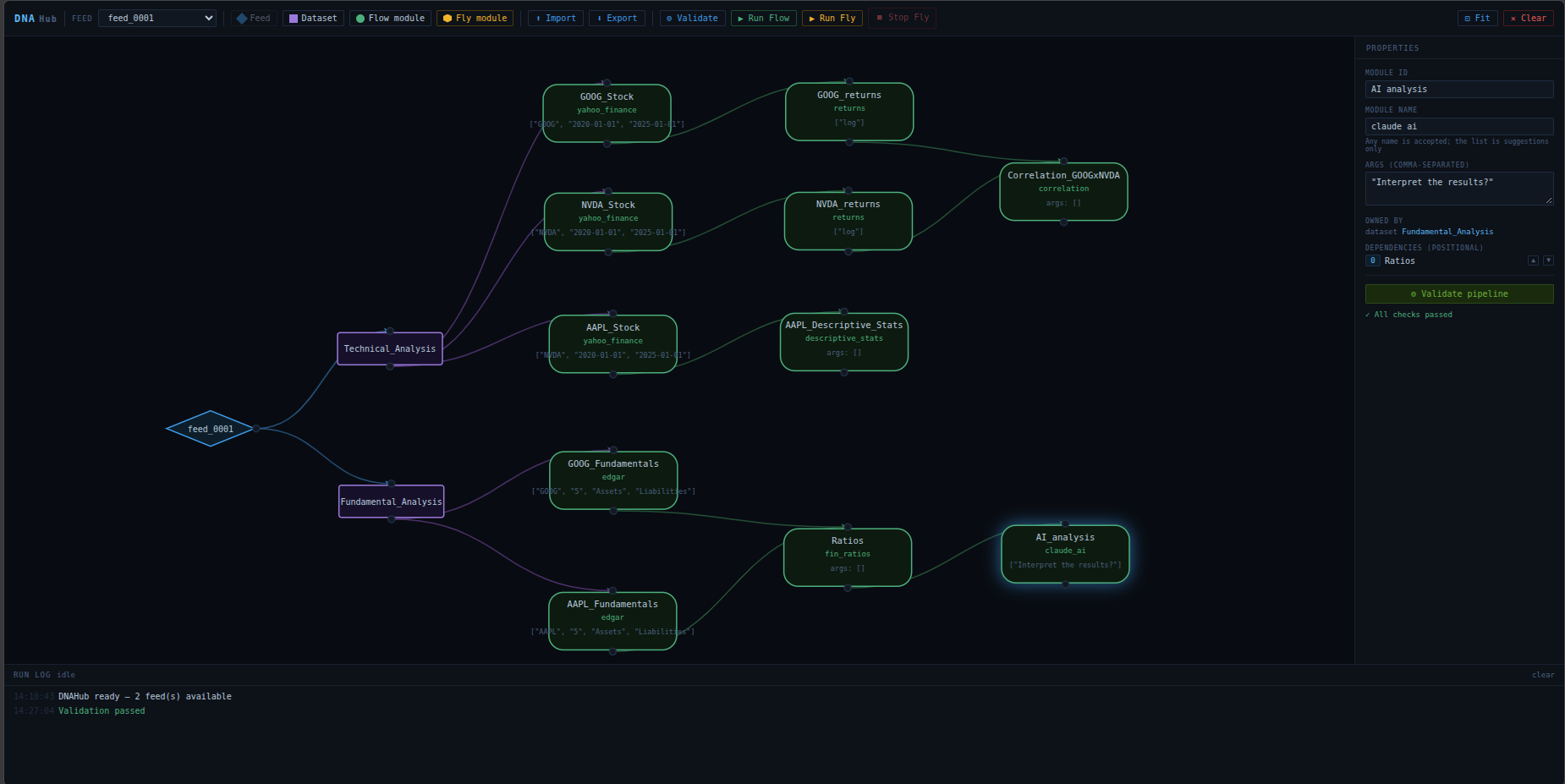Select the NVDA_Stock module node
The height and width of the screenshot is (784, 1565).
point(608,222)
